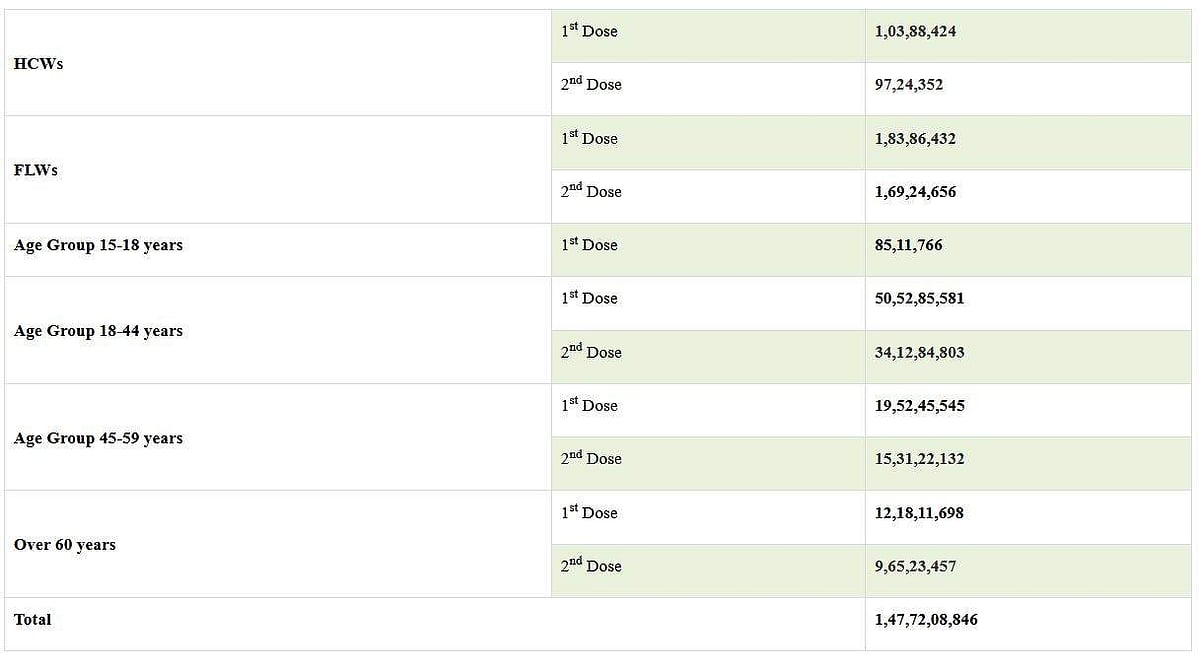Click HCWs 2nd Dose value 97,24,352
Screen dimensions: 1200x668
click(x=908, y=85)
